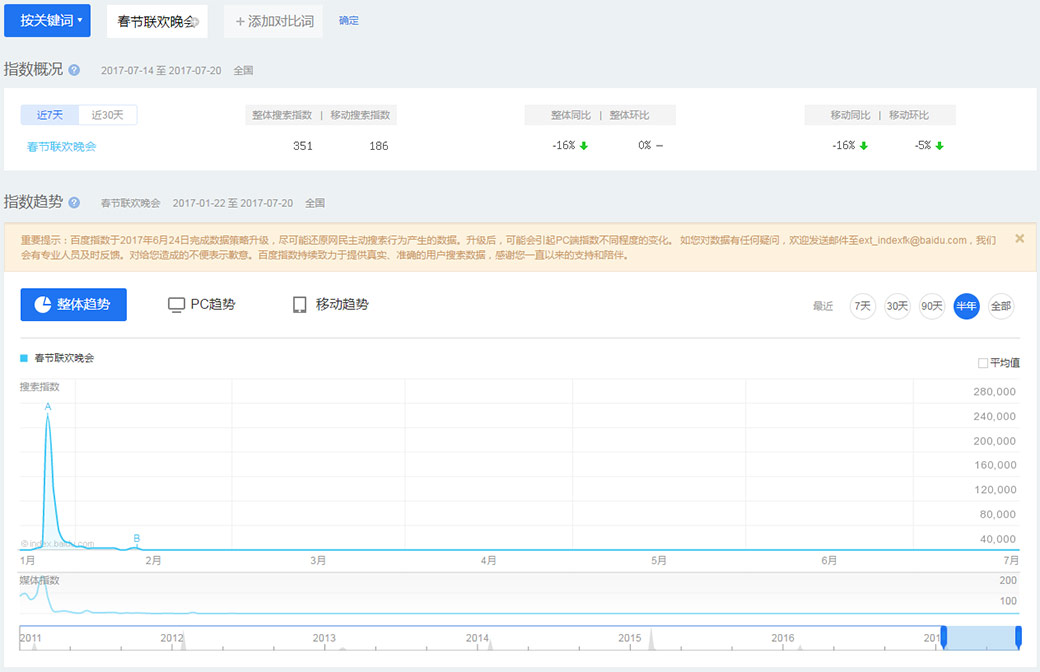Click the 全国 region beside 指数趋势

coord(315,203)
